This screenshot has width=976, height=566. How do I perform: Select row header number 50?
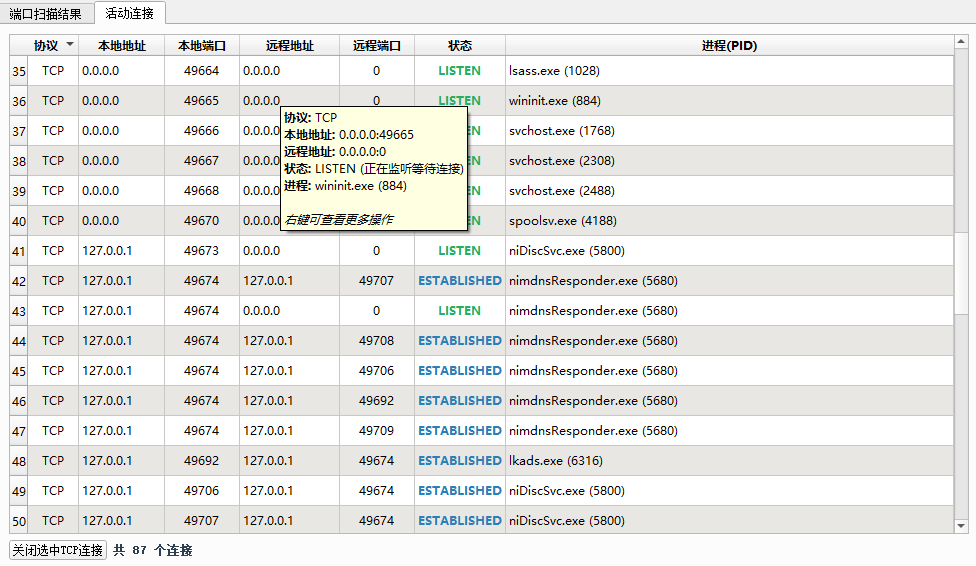(x=19, y=521)
